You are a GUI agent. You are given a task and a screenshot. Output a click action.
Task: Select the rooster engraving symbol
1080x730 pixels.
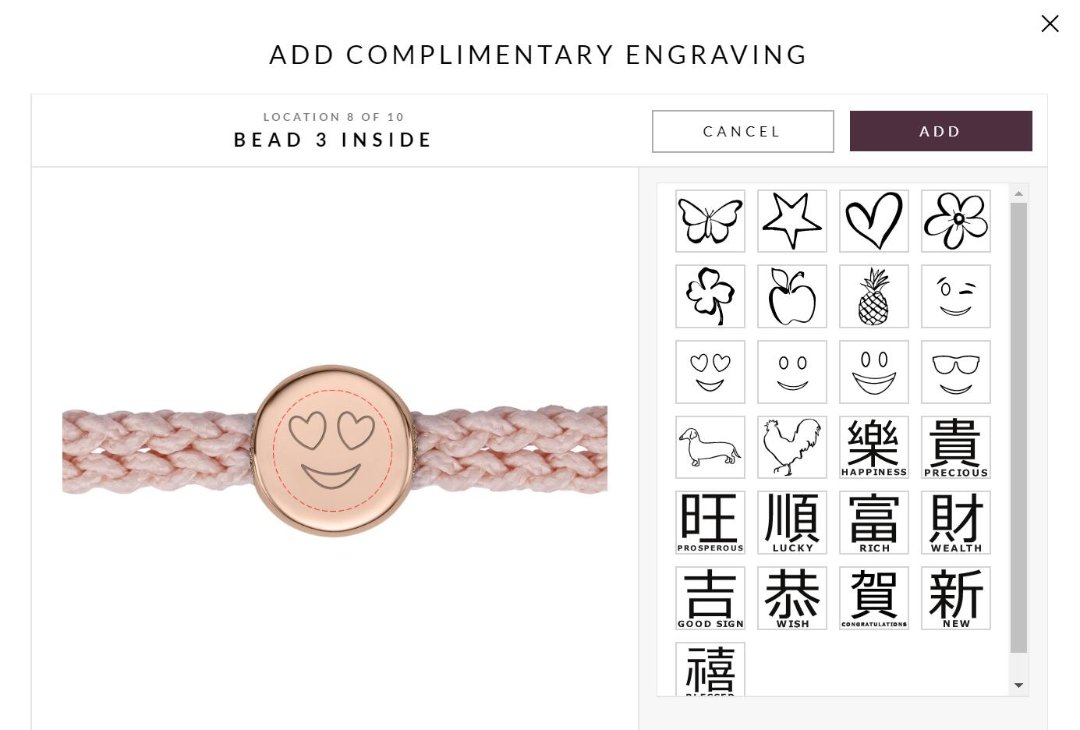[792, 447]
